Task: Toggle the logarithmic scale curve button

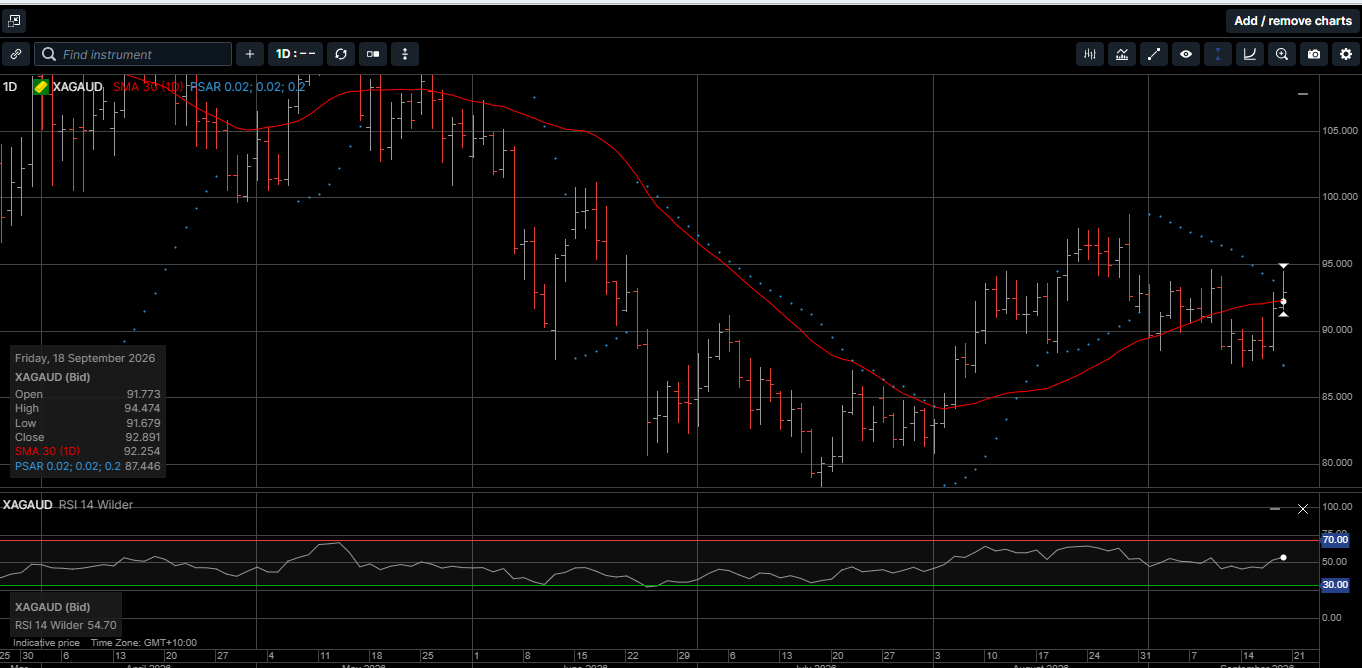Action: [1250, 54]
